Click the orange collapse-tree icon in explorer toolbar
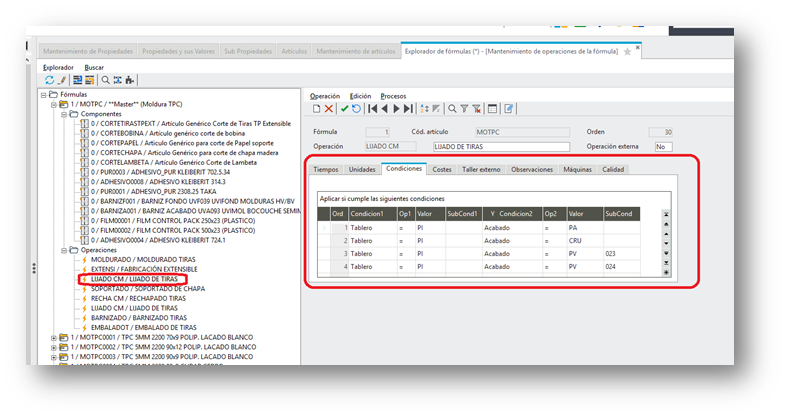The width and height of the screenshot is (786, 417). (x=90, y=80)
